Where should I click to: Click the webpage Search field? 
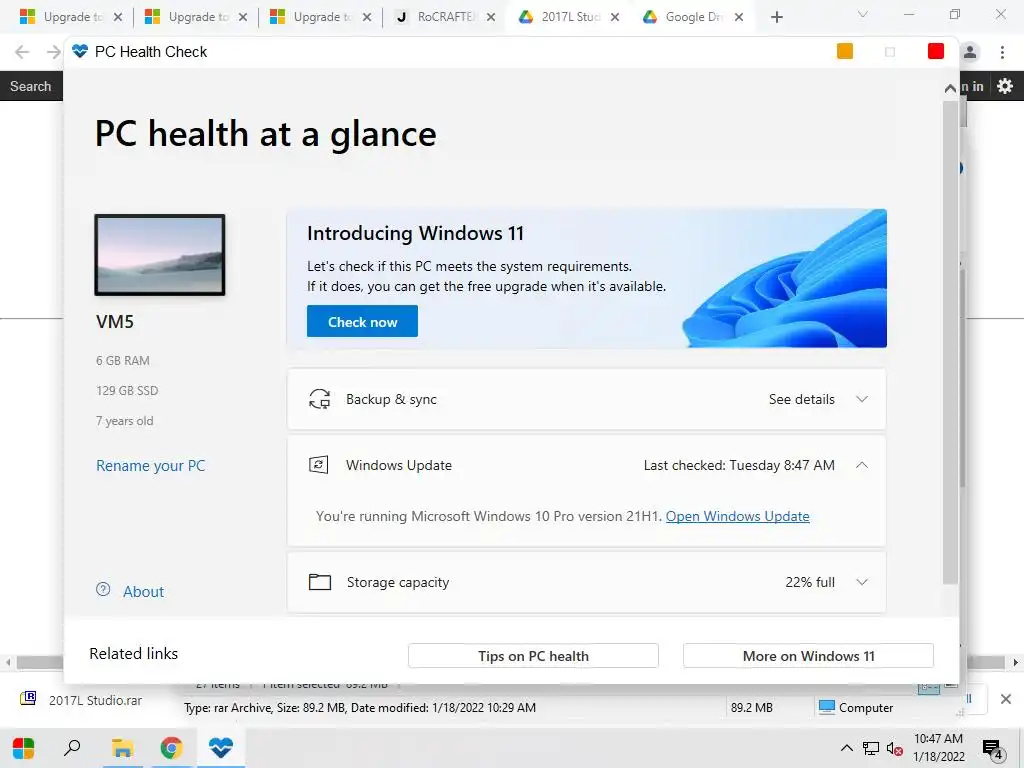31,86
